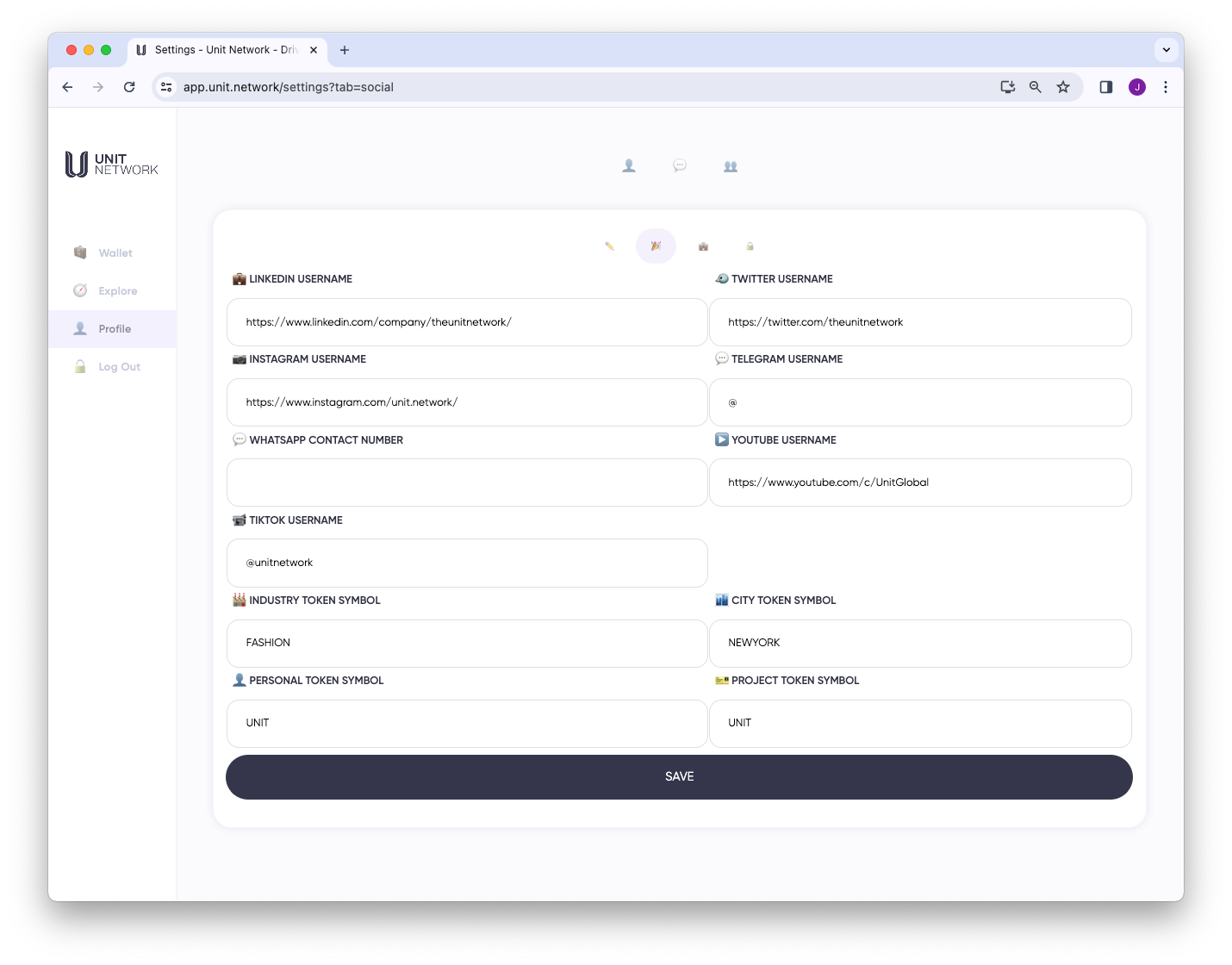Viewport: 1232px width, 965px height.
Task: Click the two-people group icon
Action: 731,166
